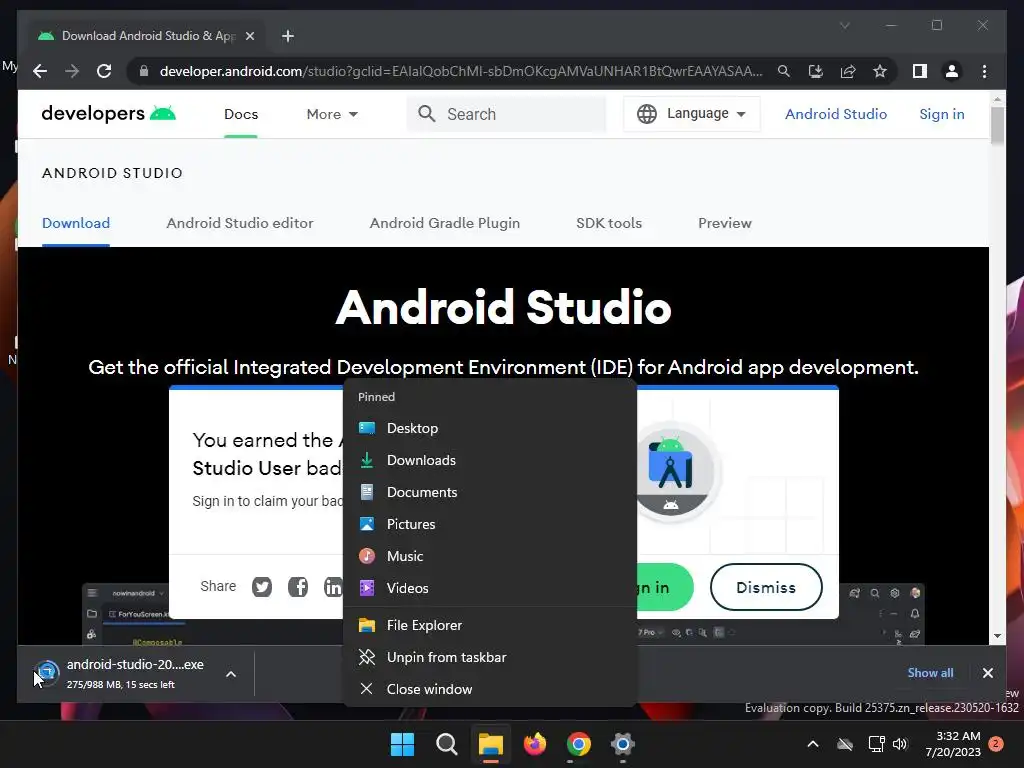Open a new tab with the plus icon

288,36
